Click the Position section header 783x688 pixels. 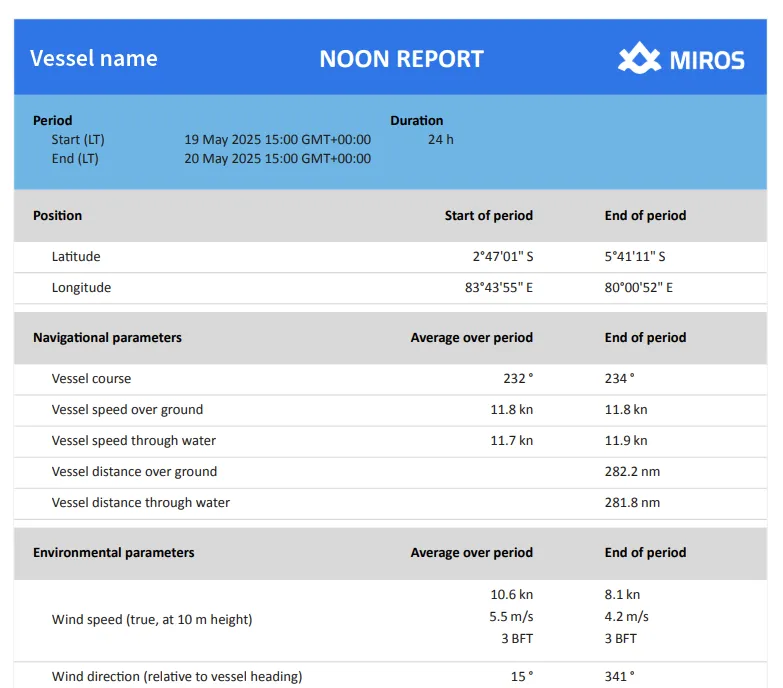(57, 215)
